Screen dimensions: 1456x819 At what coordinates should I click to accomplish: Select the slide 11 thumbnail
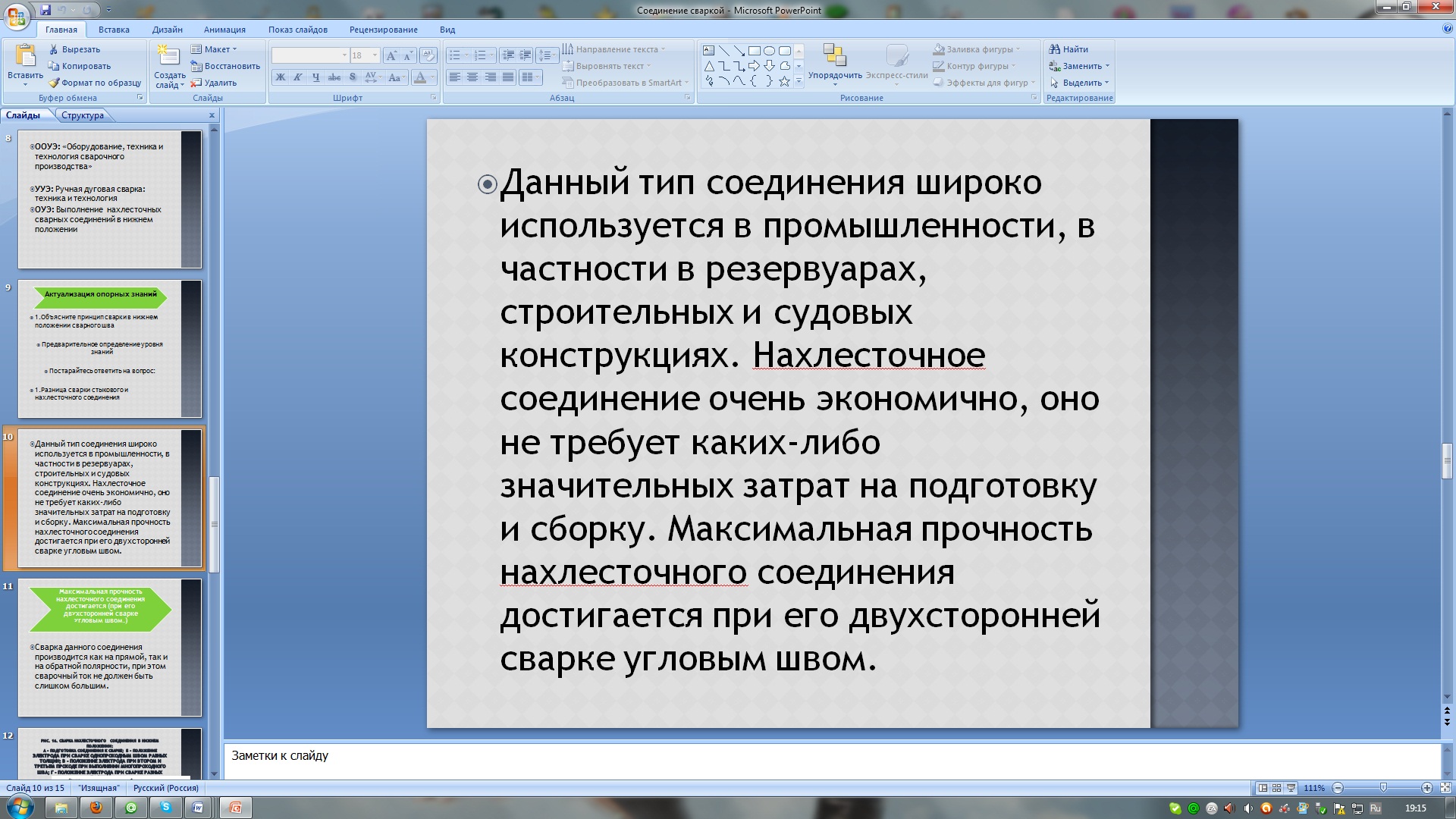[x=110, y=648]
